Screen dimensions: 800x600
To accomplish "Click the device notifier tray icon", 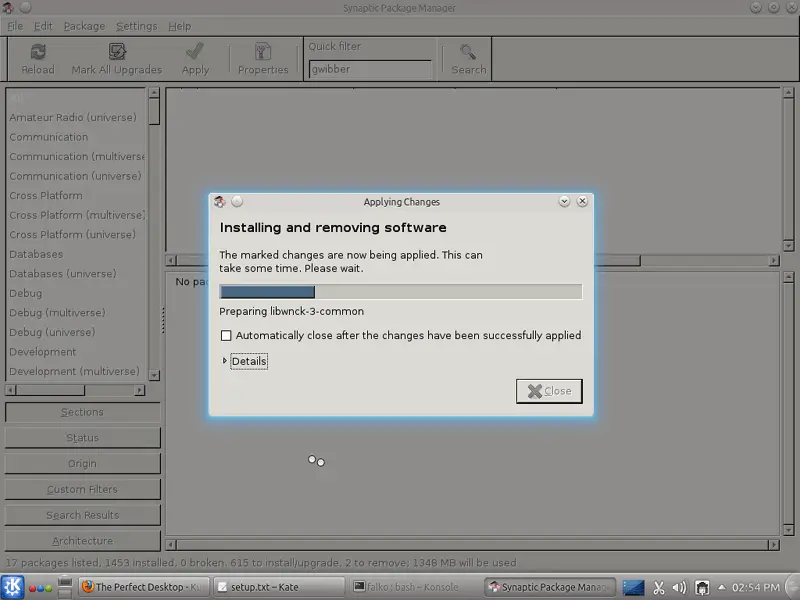I will [703, 588].
